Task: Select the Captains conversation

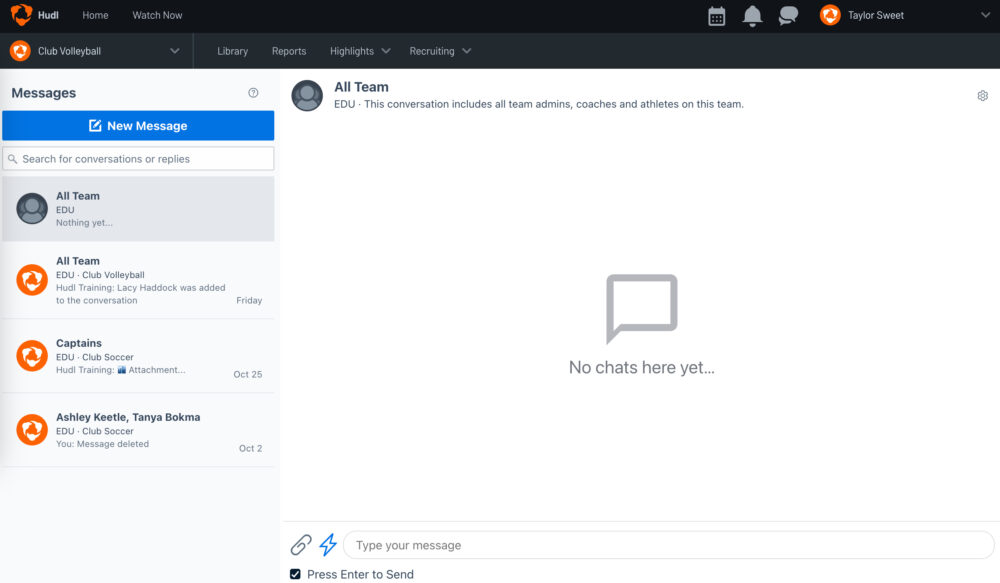Action: 138,356
